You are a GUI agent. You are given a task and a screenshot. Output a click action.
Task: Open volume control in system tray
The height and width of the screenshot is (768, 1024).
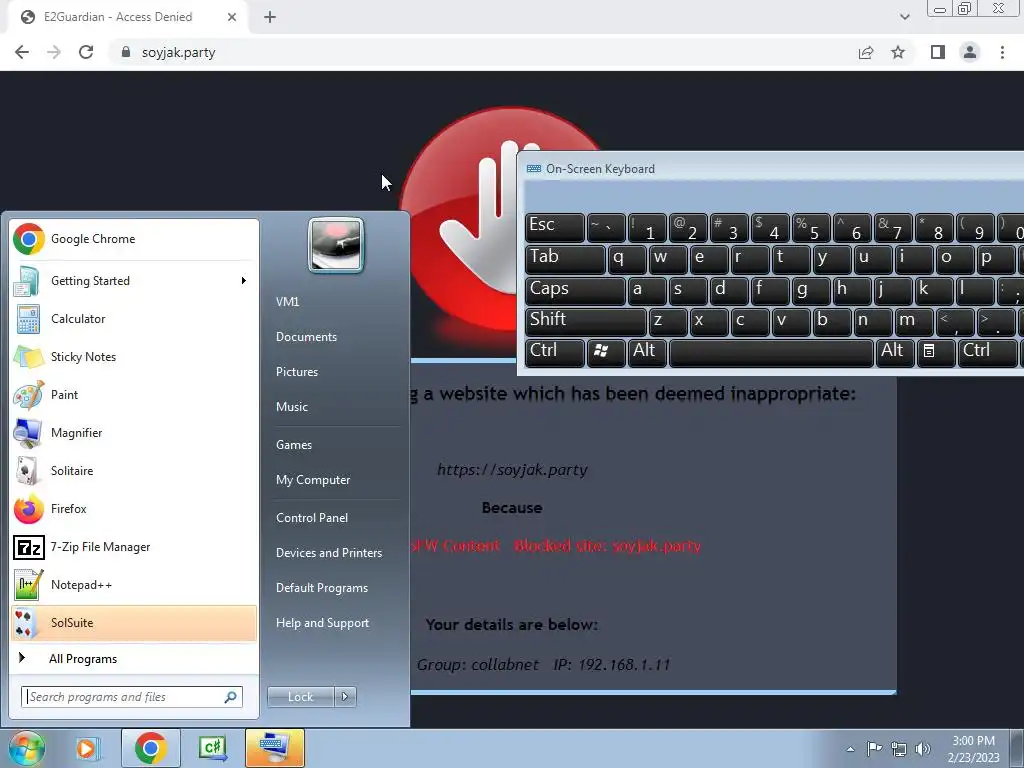pos(923,749)
